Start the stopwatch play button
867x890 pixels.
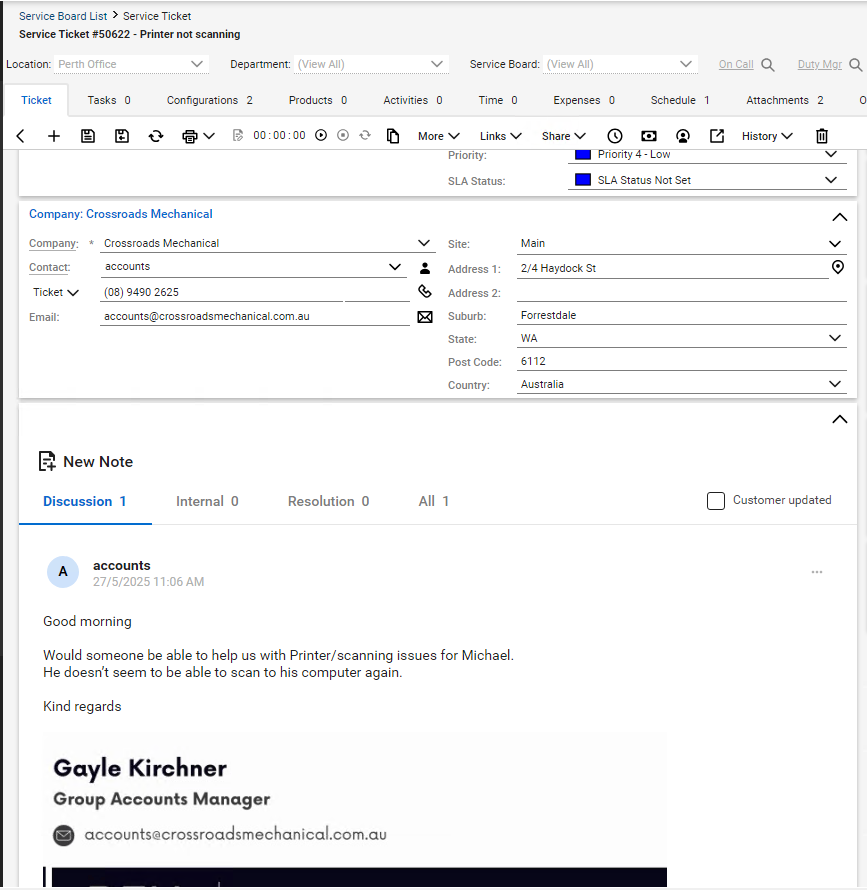321,136
